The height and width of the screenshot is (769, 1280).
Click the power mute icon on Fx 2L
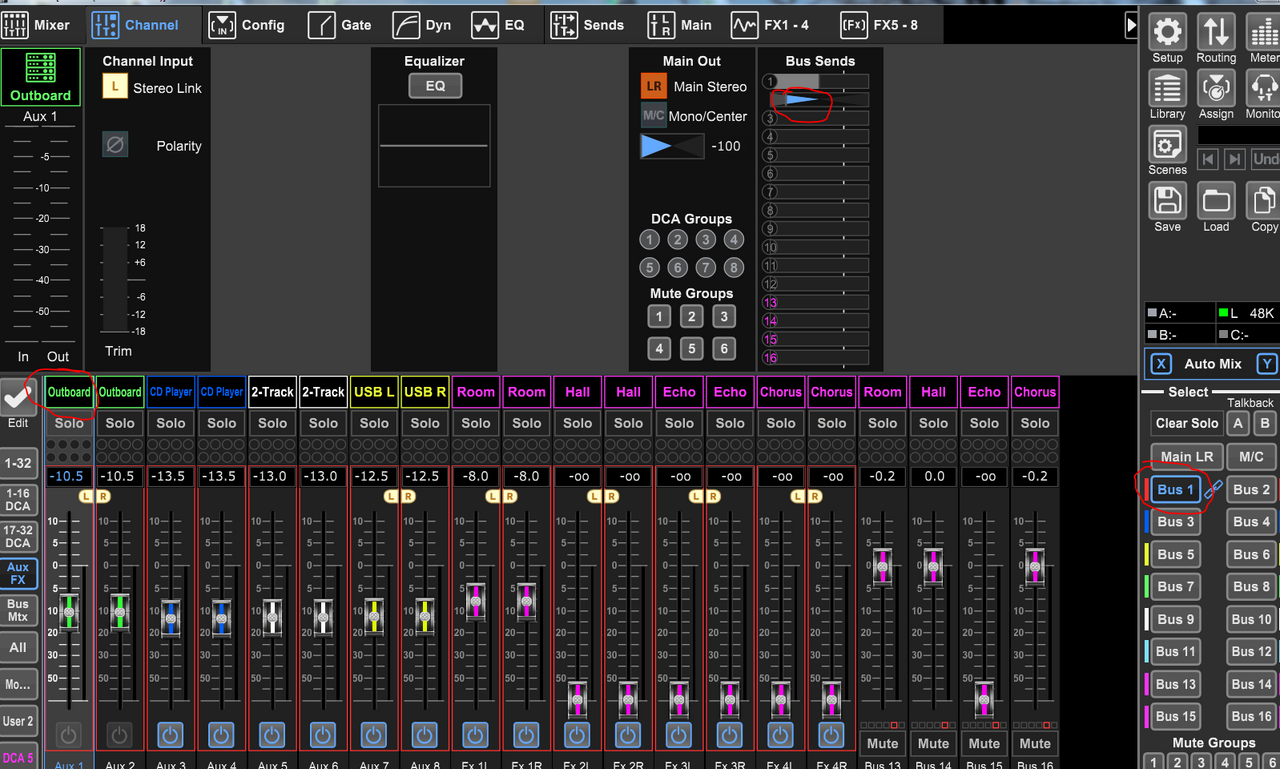click(577, 735)
